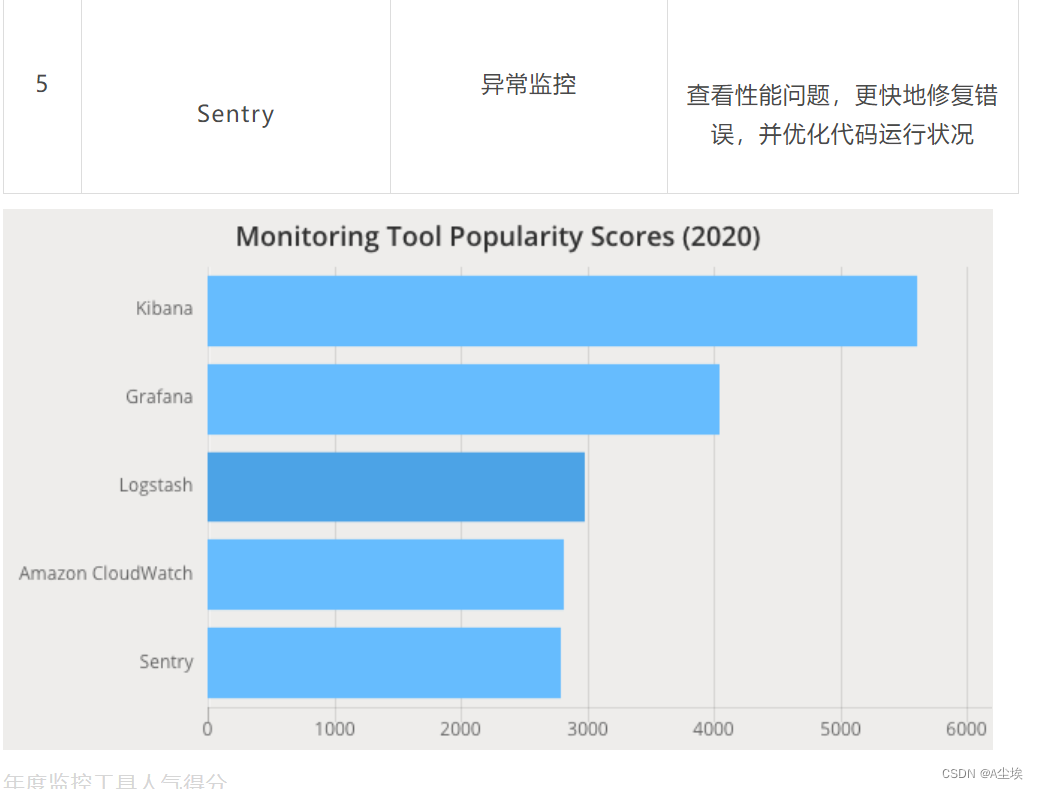Click the 'Amazon CloudWatch' axis label
Image resolution: width=1038 pixels, height=789 pixels.
106,573
